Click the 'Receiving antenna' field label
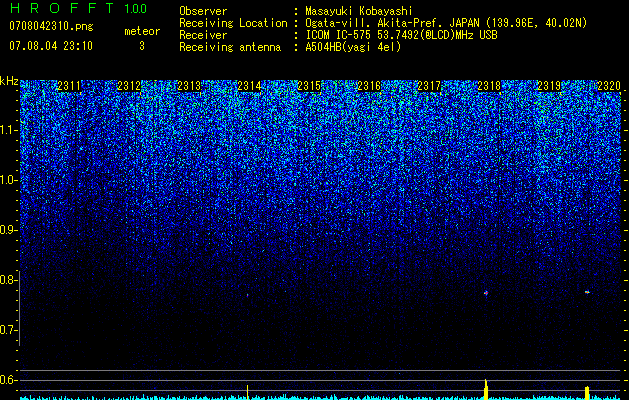Screen dimensions: 629x400 click(x=230, y=47)
